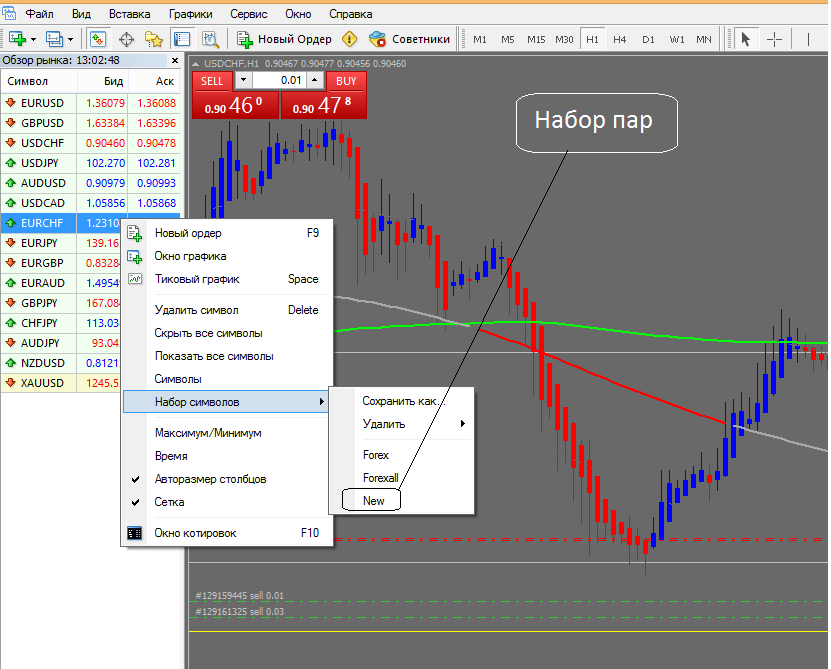Open the lot volume dropdown arrow
Screen dimensions: 831x669
tap(243, 80)
